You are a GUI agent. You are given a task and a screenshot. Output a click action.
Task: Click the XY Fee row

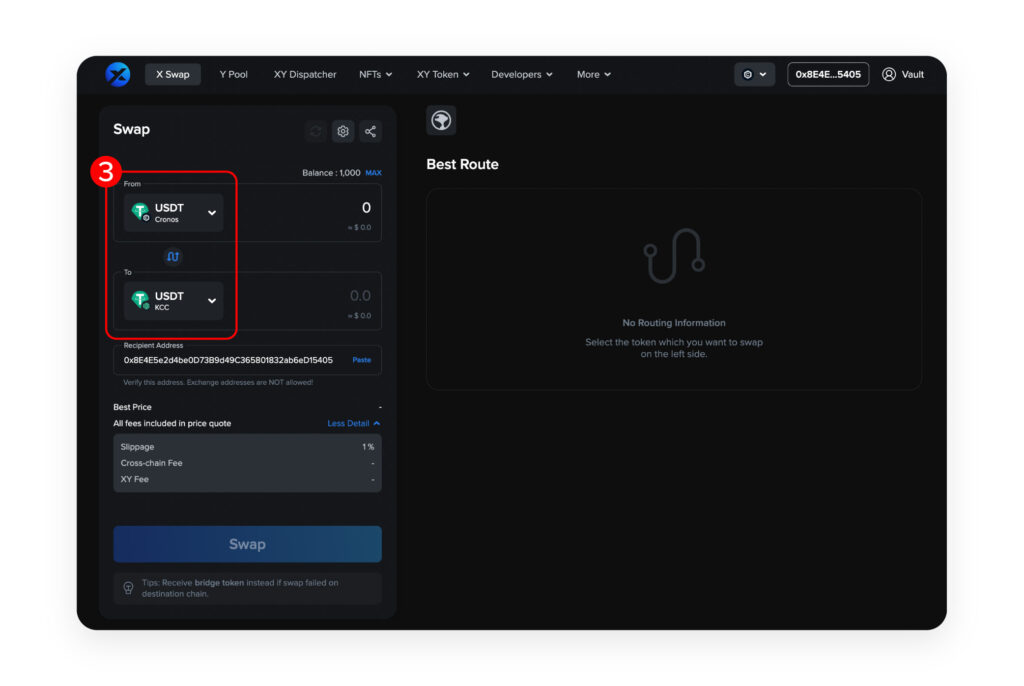248,479
